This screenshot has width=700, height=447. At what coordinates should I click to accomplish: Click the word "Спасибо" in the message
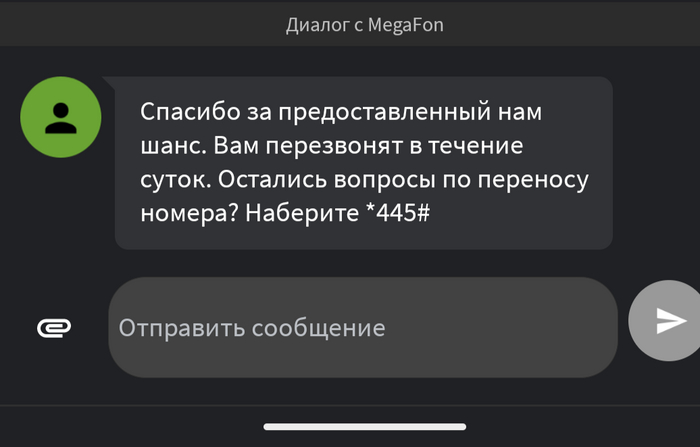[191, 112]
